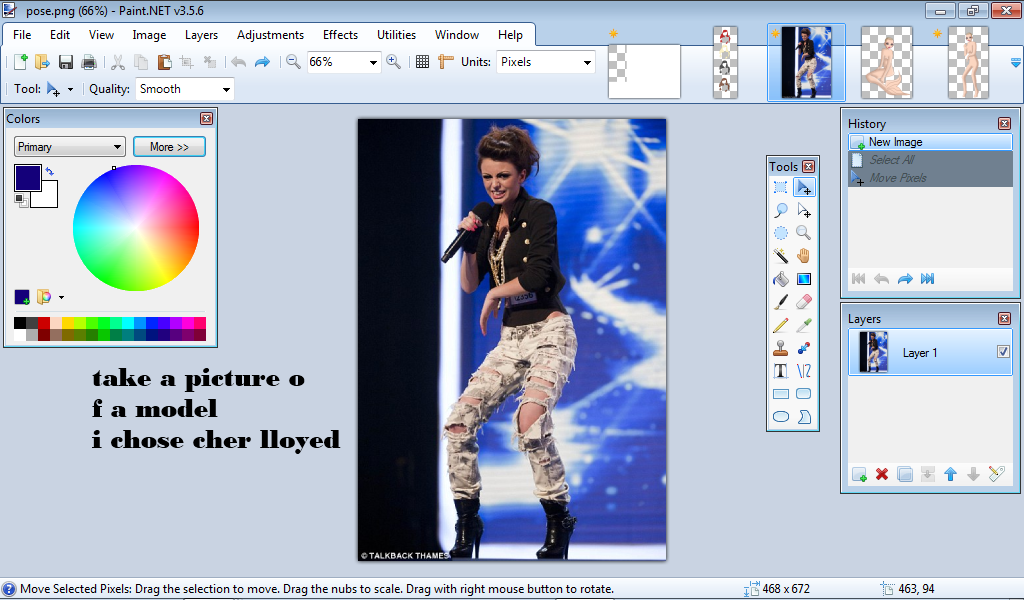Open the Utilities menu
This screenshot has width=1024, height=600.
396,35
